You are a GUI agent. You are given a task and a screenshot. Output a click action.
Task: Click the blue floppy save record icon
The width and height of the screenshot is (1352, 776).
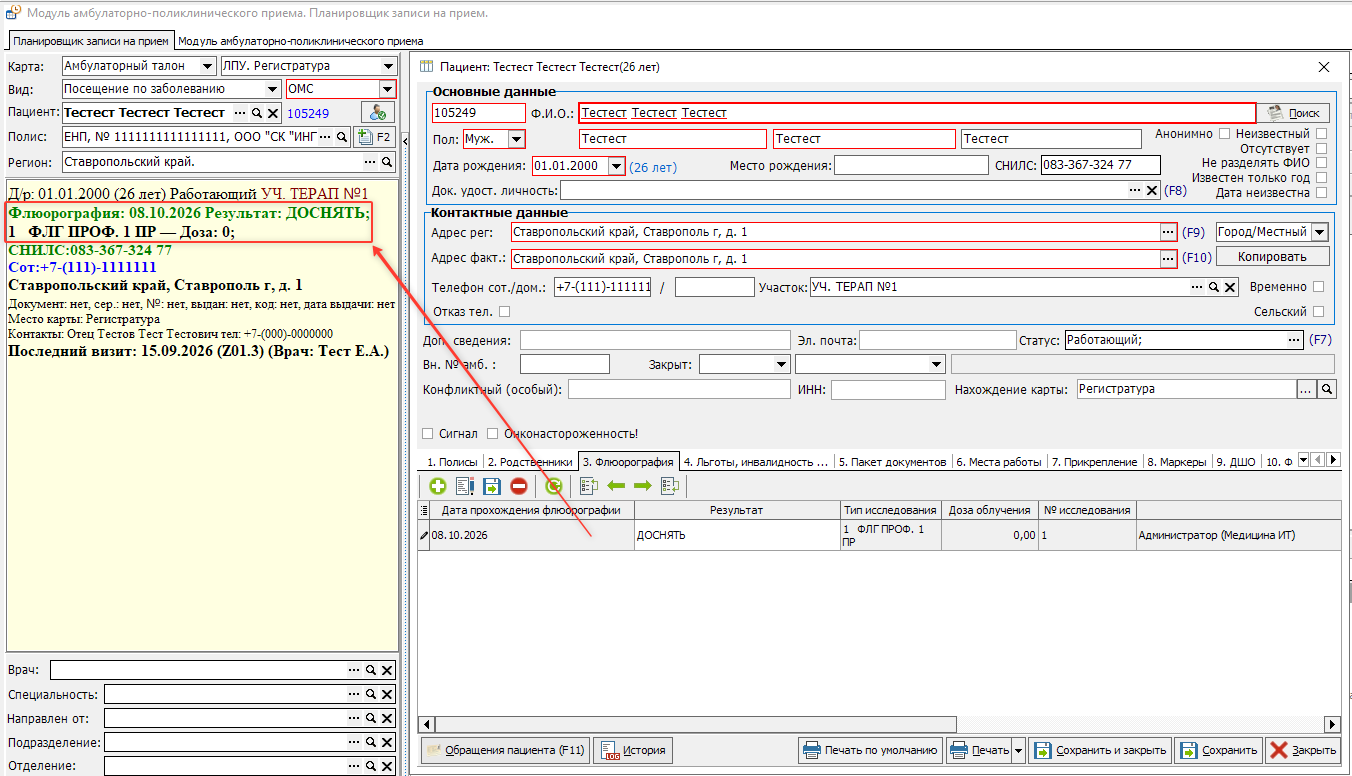tap(491, 486)
